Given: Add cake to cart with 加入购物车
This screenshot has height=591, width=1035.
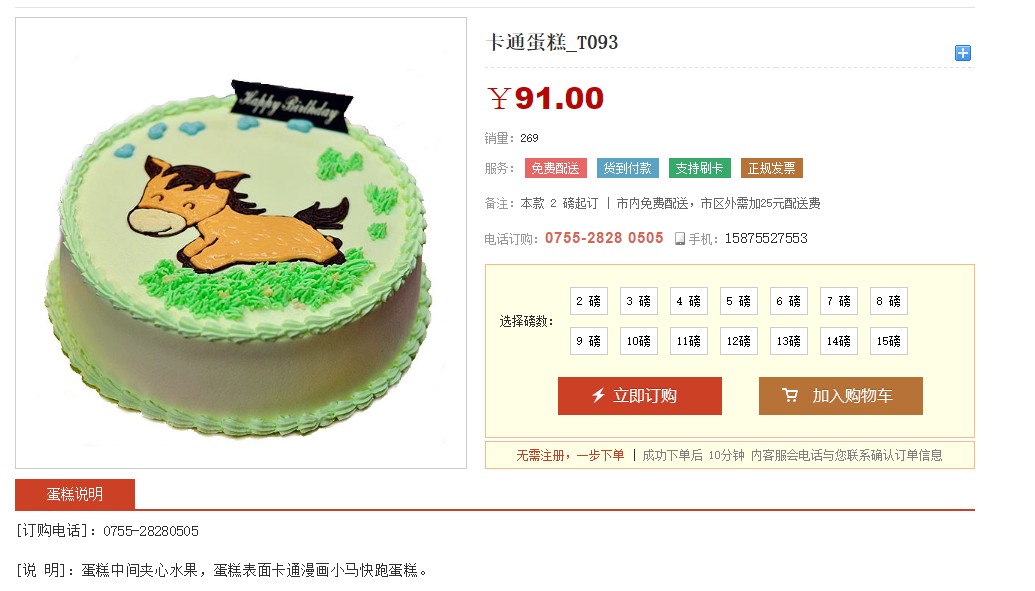Looking at the screenshot, I should pos(840,396).
